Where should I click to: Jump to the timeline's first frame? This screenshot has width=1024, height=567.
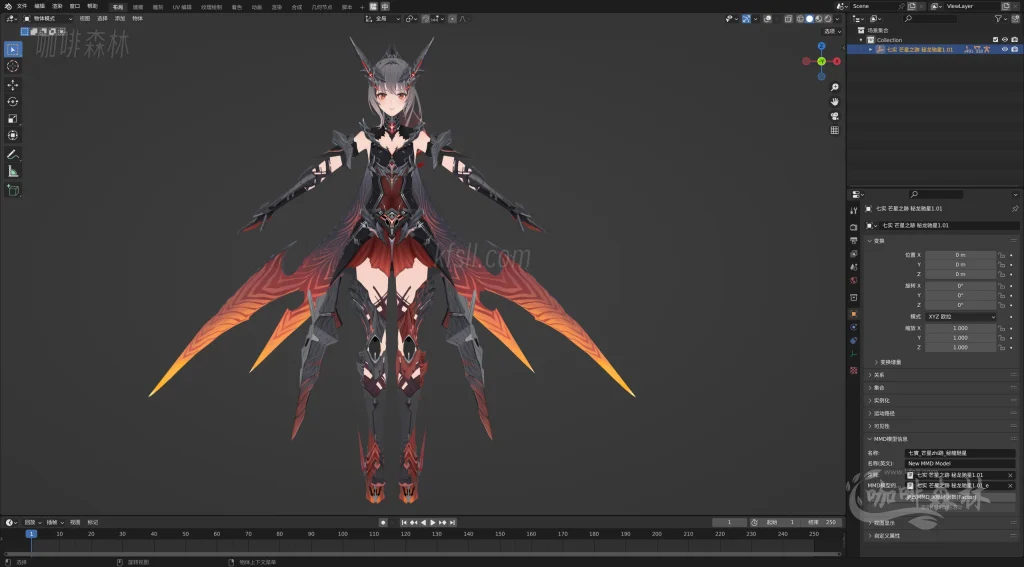coord(404,523)
